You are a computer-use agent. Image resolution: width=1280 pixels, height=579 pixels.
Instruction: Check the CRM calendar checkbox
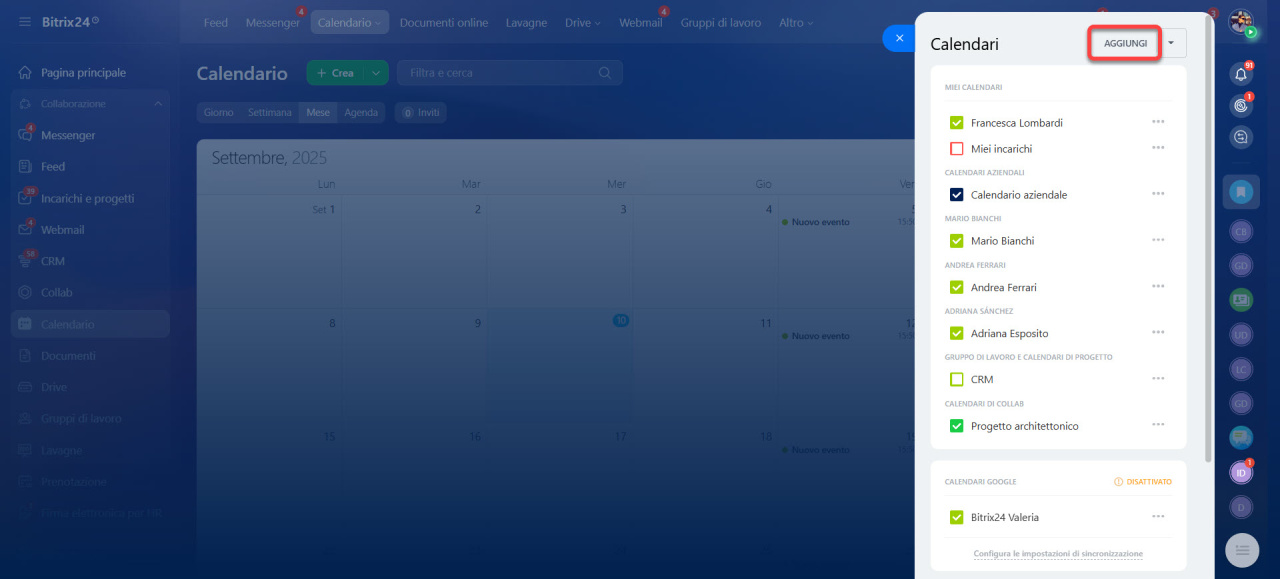coord(957,380)
